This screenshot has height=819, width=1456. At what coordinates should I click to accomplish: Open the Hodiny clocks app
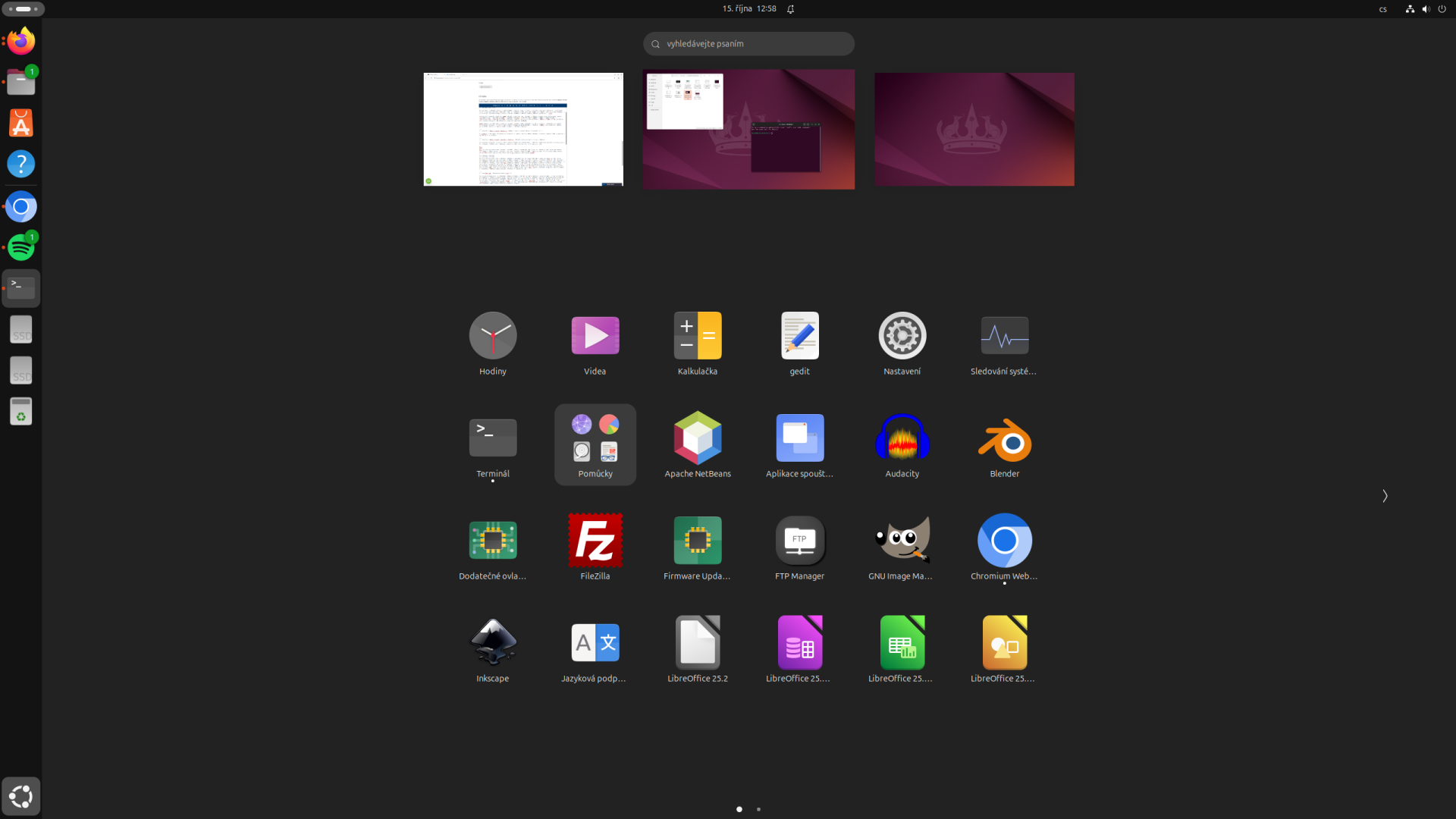(492, 335)
